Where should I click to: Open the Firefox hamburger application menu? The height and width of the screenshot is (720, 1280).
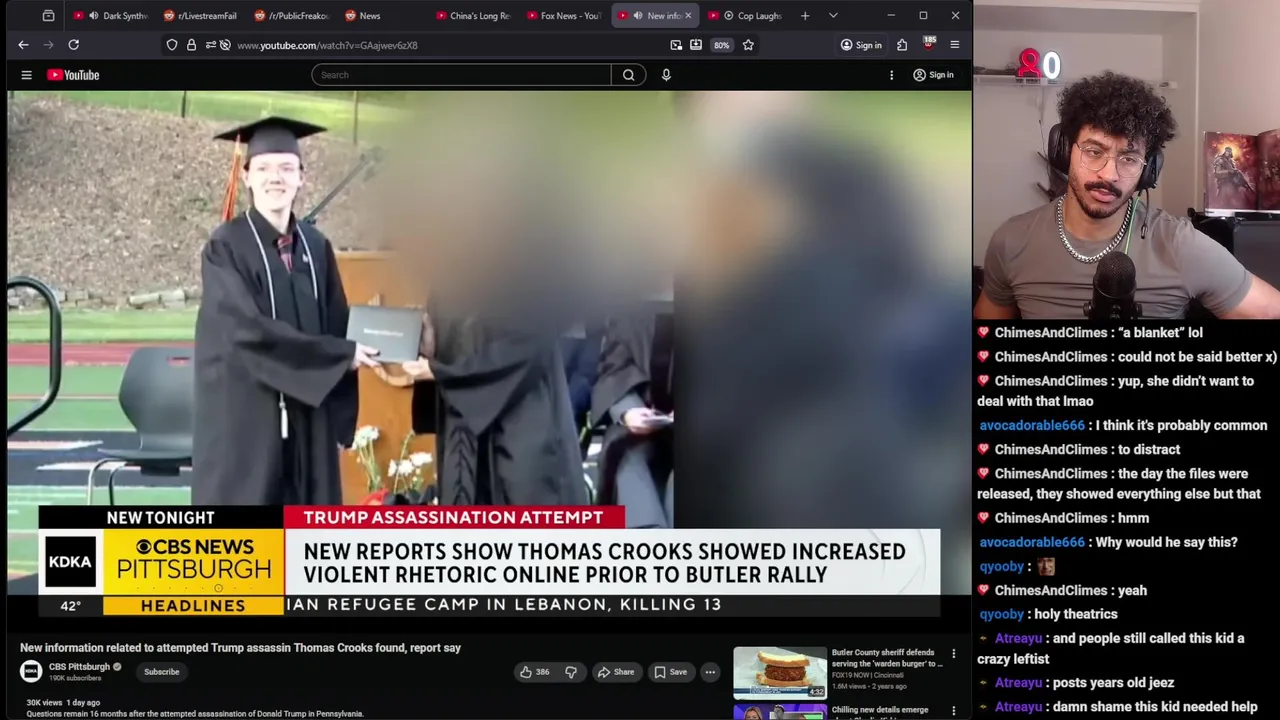954,45
